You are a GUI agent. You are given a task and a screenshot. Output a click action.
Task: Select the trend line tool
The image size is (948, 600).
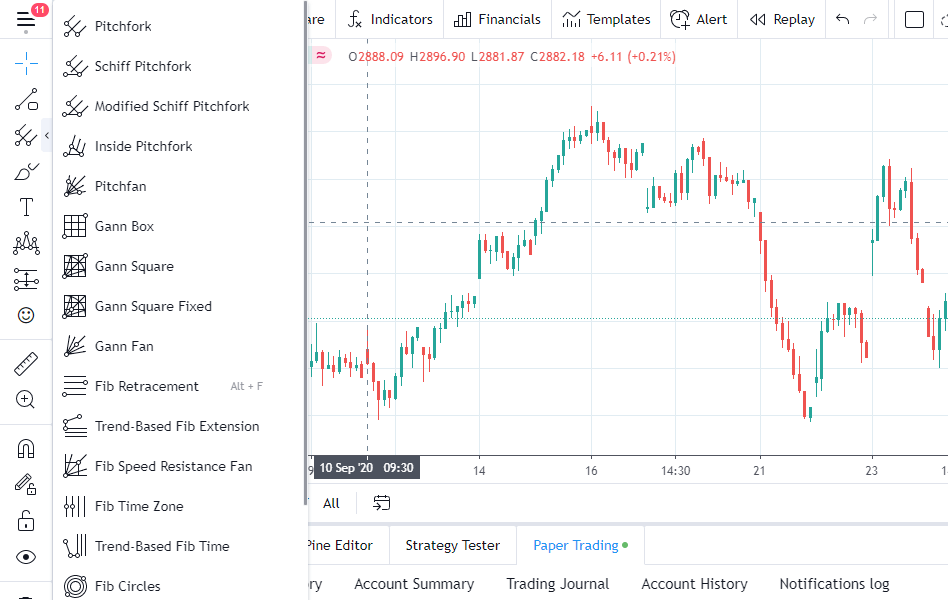26,100
